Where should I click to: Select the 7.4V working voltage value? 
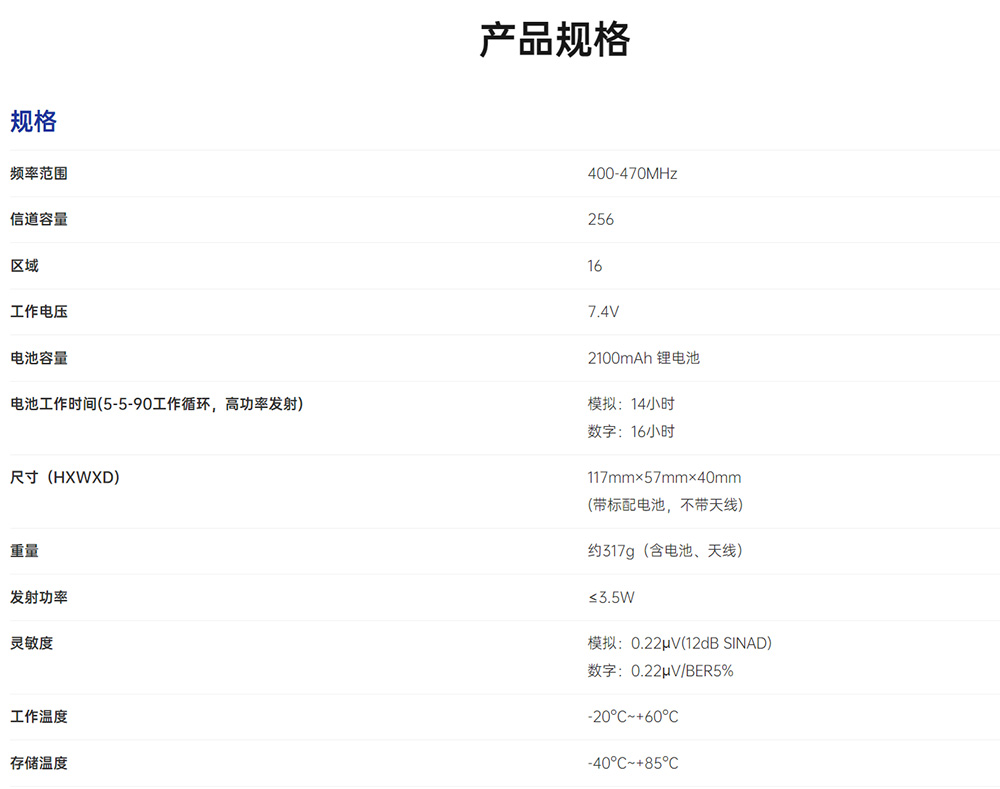603,312
